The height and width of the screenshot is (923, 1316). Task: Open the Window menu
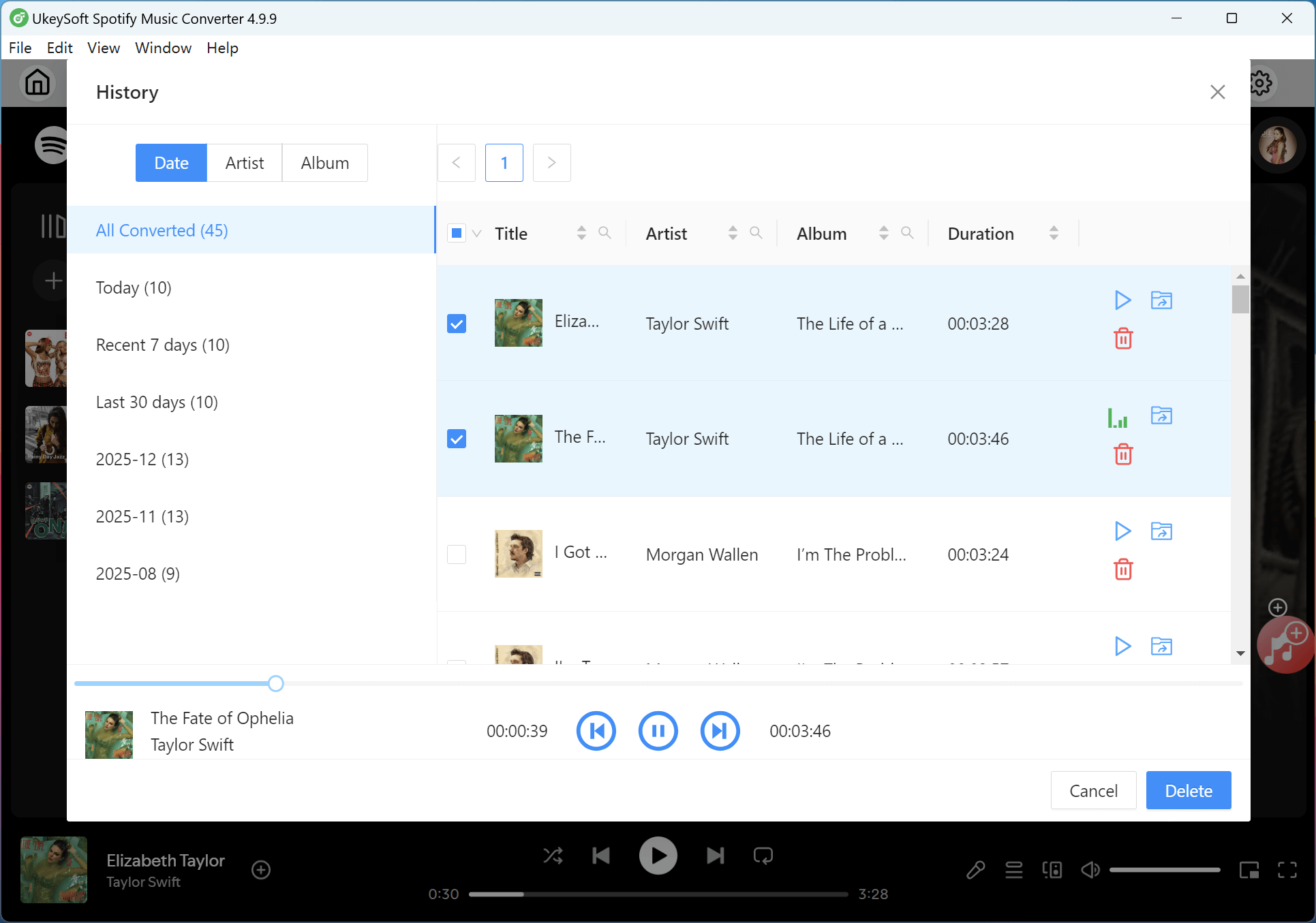coord(163,48)
